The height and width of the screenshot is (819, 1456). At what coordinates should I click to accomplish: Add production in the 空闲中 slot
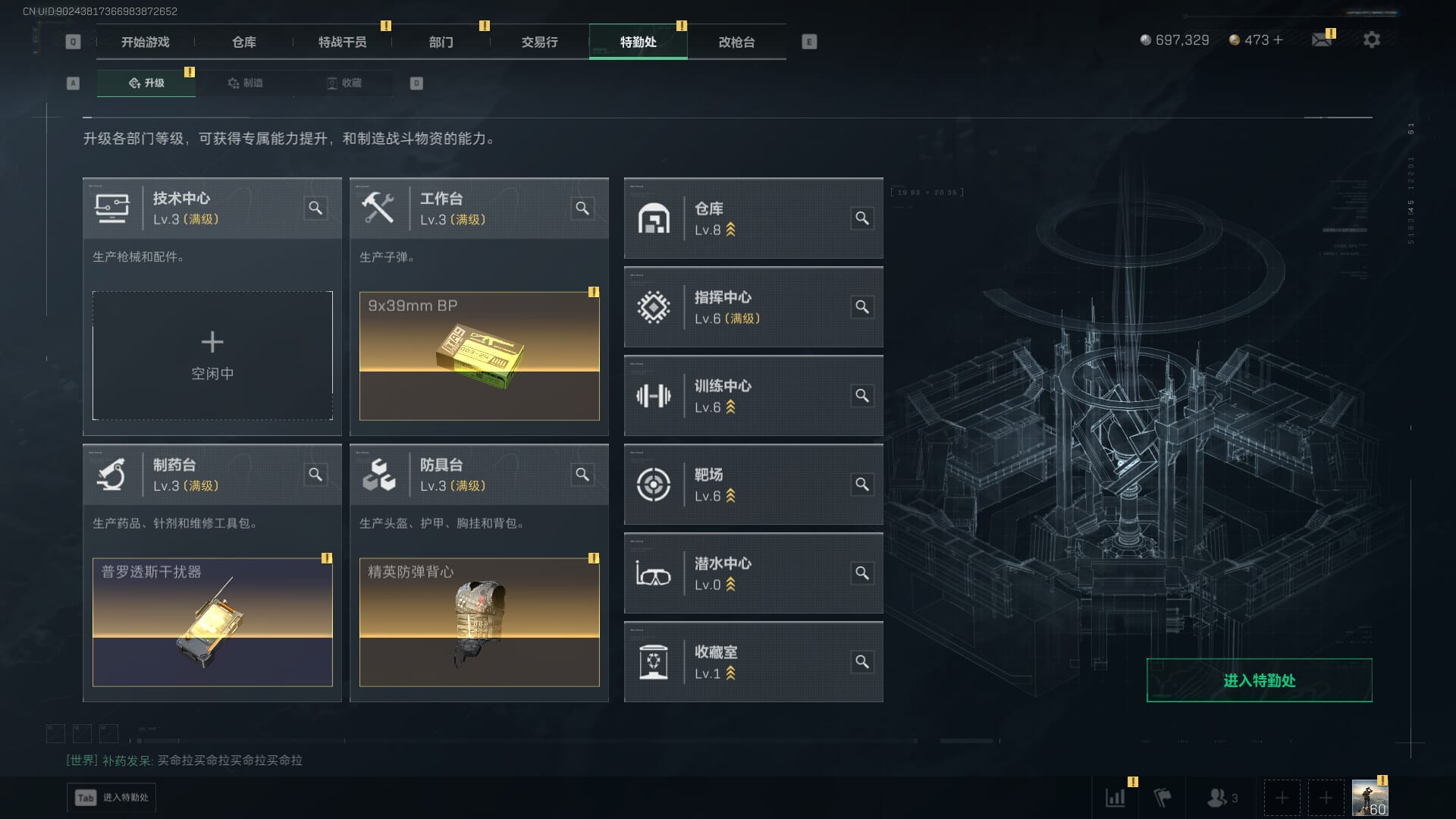point(212,356)
